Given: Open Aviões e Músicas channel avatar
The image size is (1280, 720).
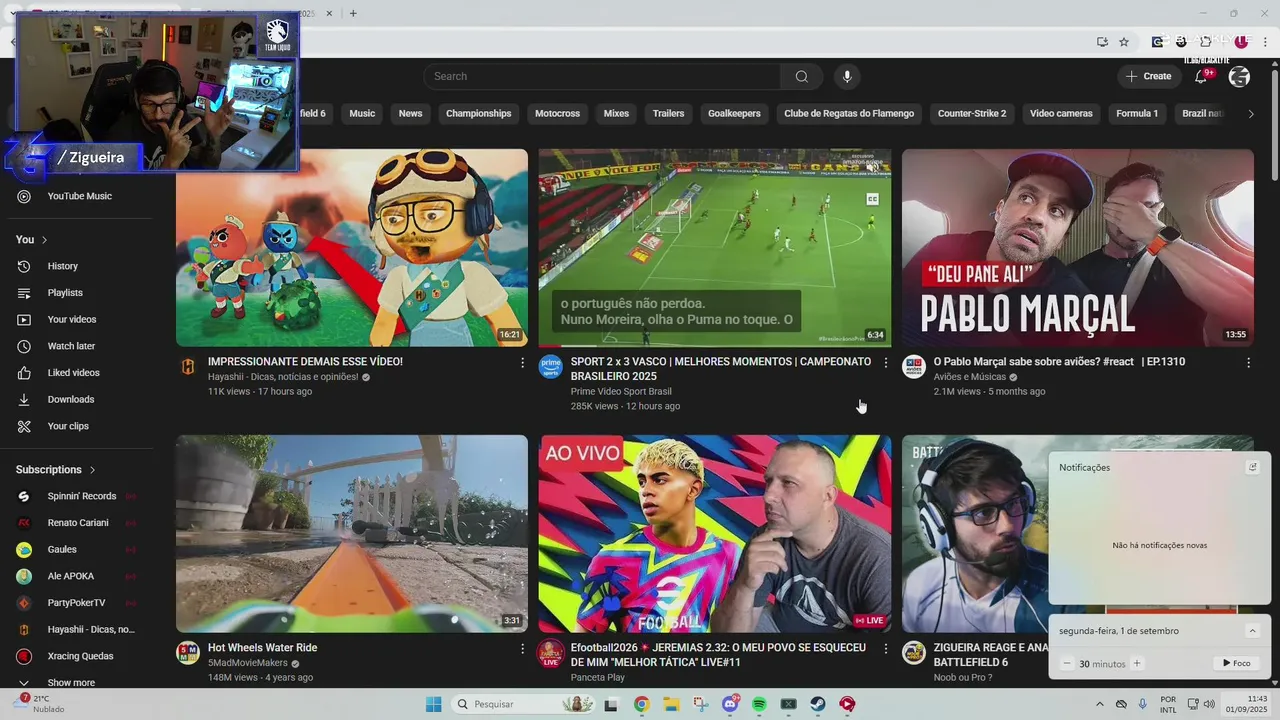Looking at the screenshot, I should (914, 367).
